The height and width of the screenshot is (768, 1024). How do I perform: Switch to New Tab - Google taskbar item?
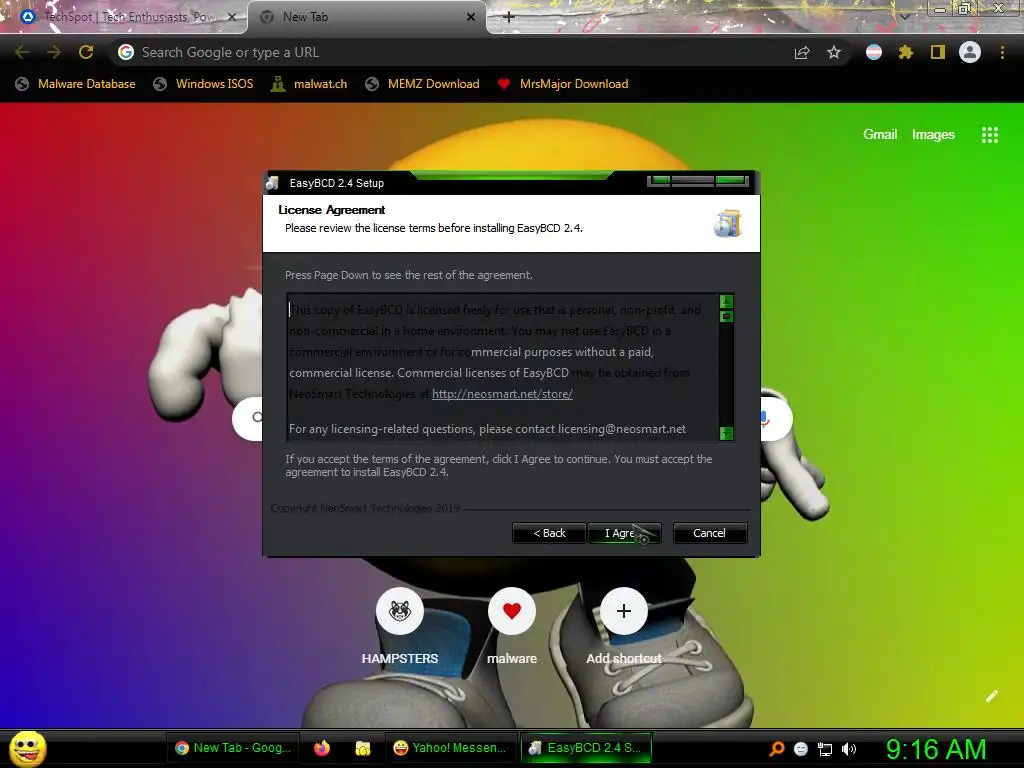point(233,748)
